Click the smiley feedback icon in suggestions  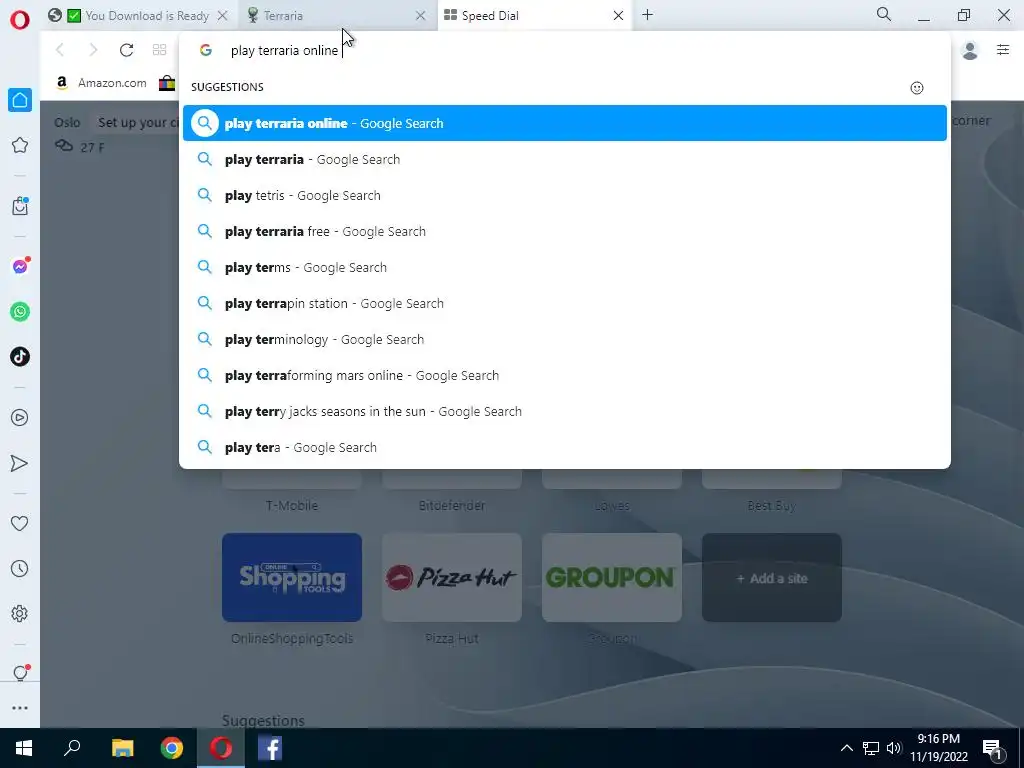click(x=917, y=88)
